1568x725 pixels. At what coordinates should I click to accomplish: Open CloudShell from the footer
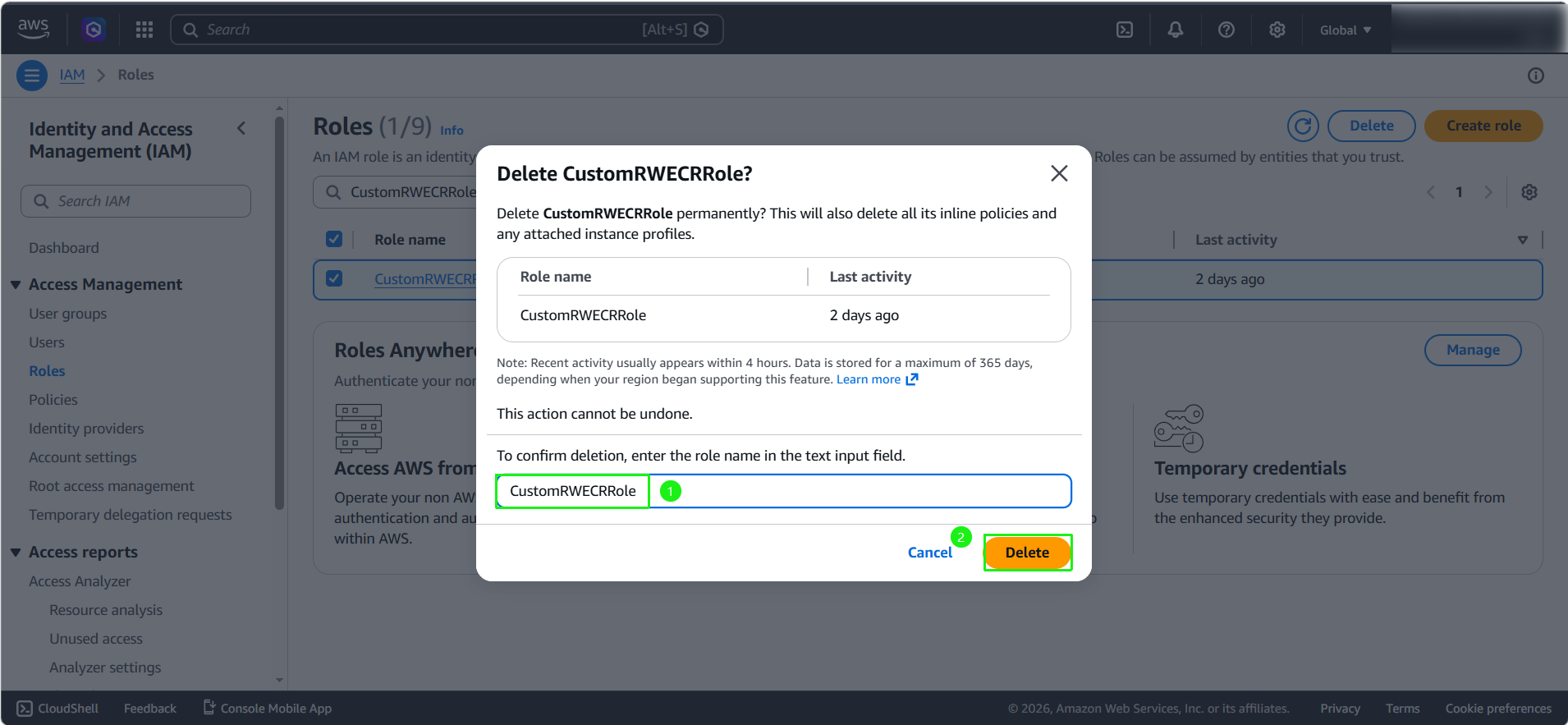tap(58, 709)
